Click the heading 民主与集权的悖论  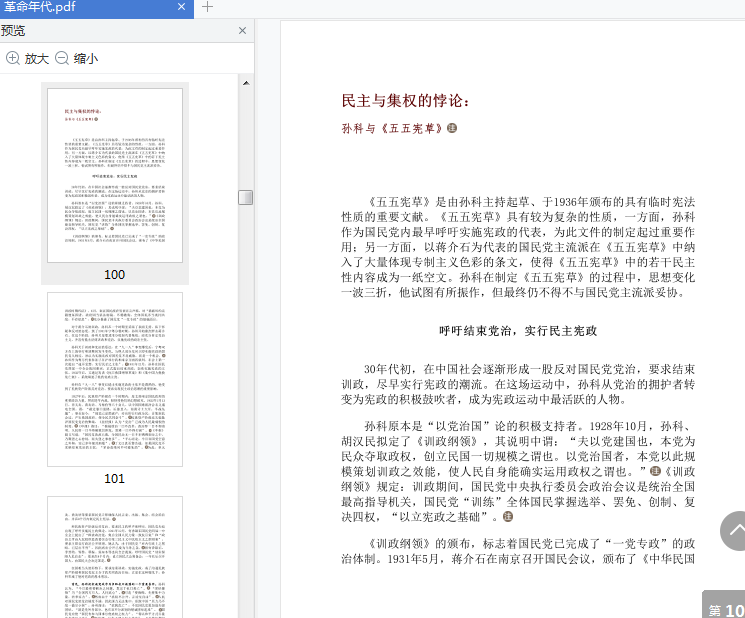(406, 101)
